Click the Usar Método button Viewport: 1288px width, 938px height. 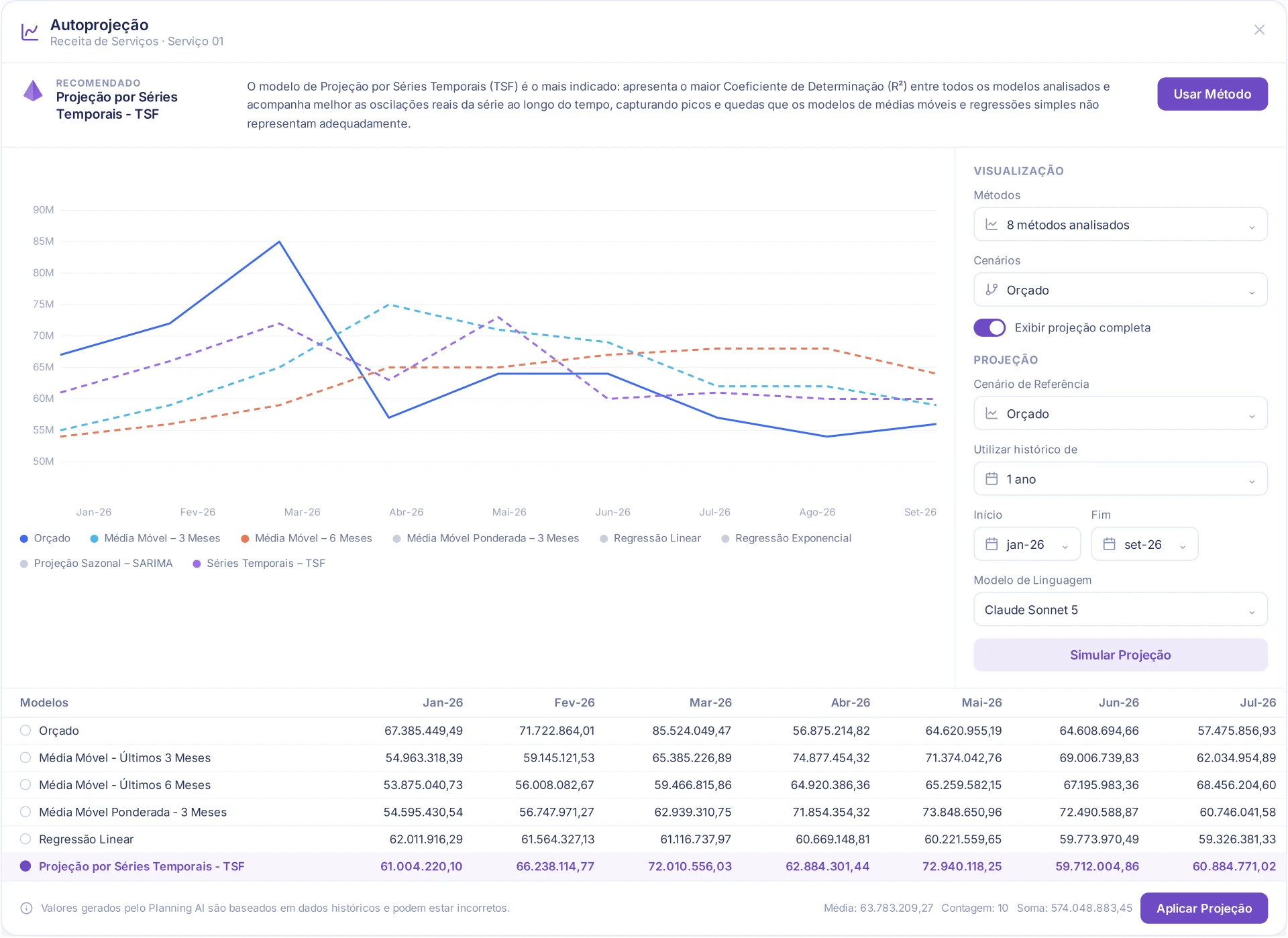[x=1212, y=94]
